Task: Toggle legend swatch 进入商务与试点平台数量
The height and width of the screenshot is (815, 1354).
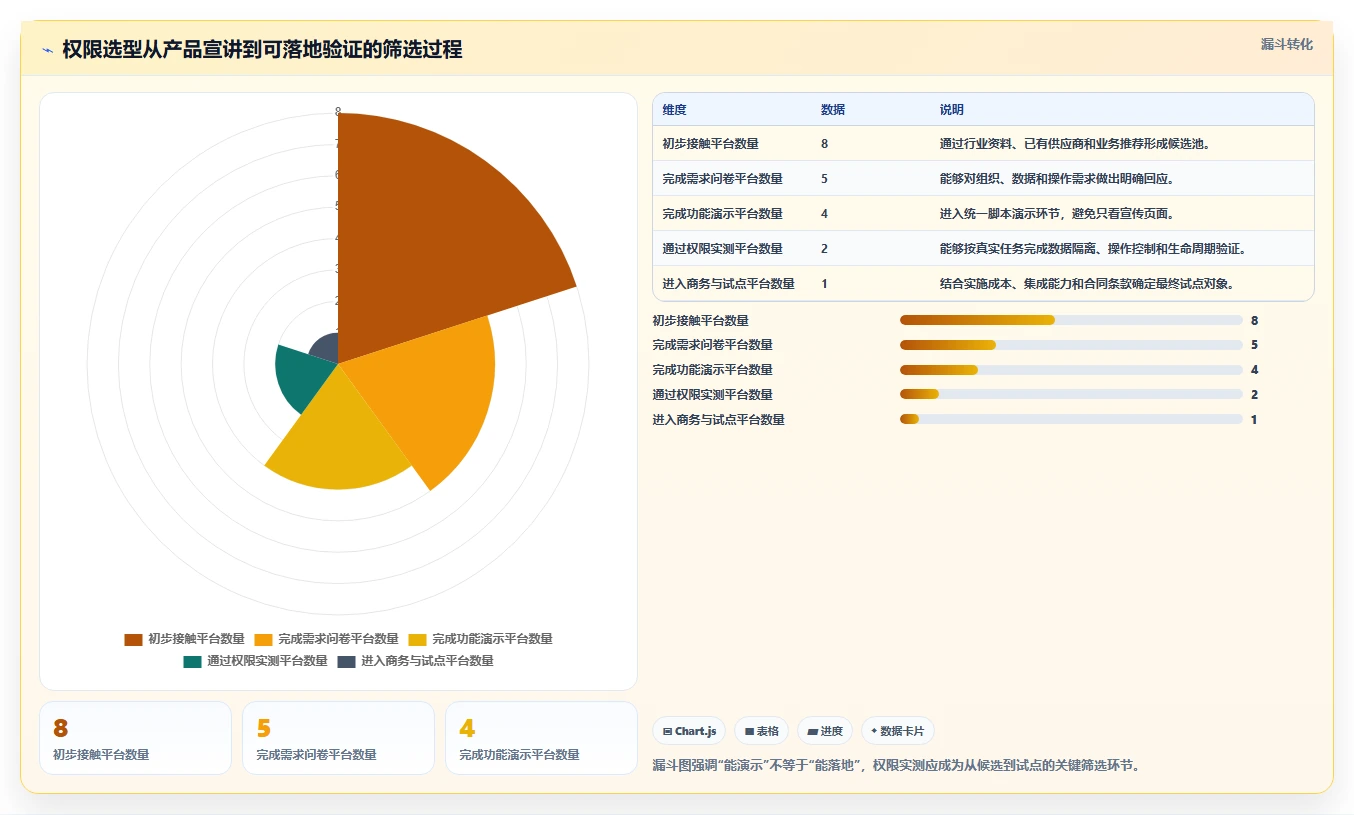Action: coord(346,661)
